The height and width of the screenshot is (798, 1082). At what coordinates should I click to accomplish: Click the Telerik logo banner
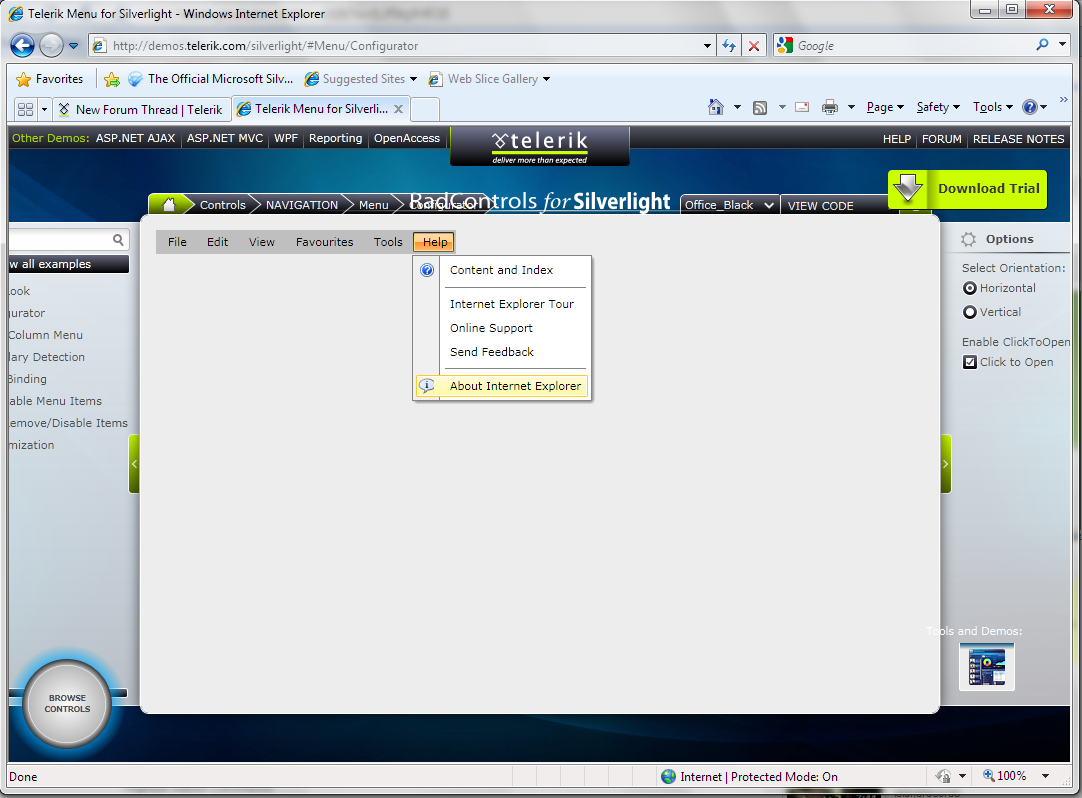[540, 146]
